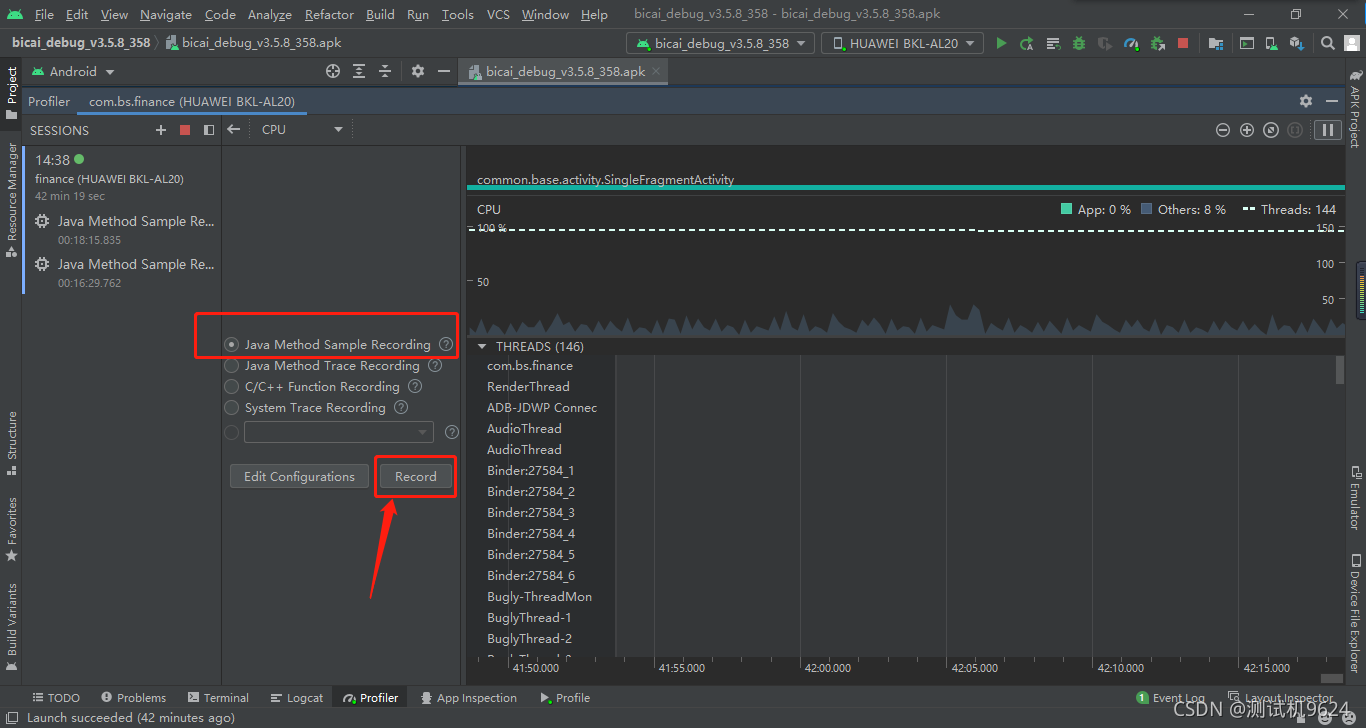This screenshot has height=728, width=1366.
Task: Run the app with the green play icon
Action: (x=1001, y=44)
